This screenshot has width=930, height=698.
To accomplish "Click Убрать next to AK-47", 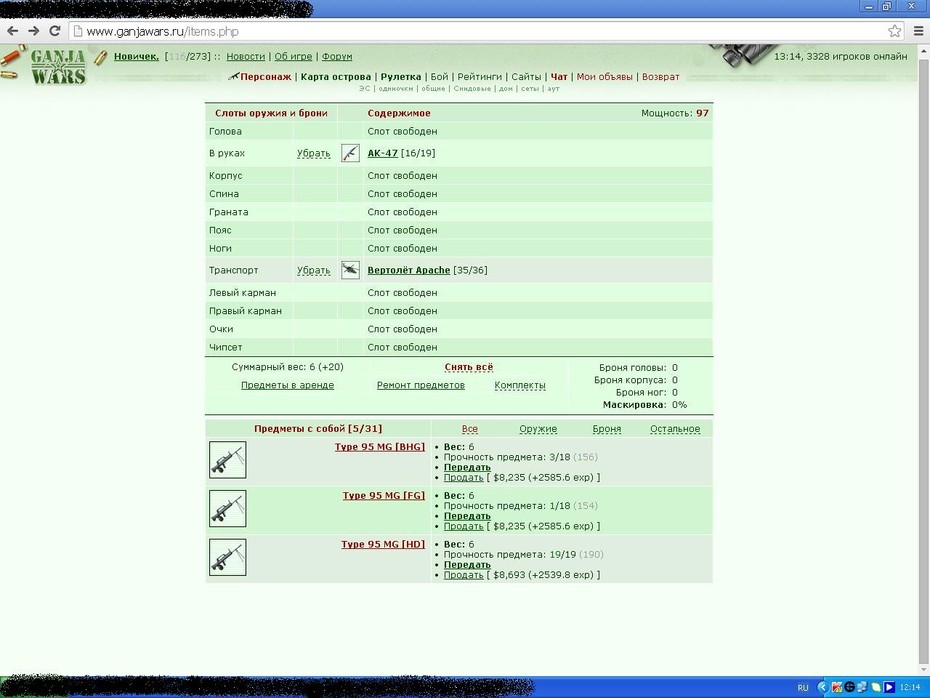I will pyautogui.click(x=313, y=154).
